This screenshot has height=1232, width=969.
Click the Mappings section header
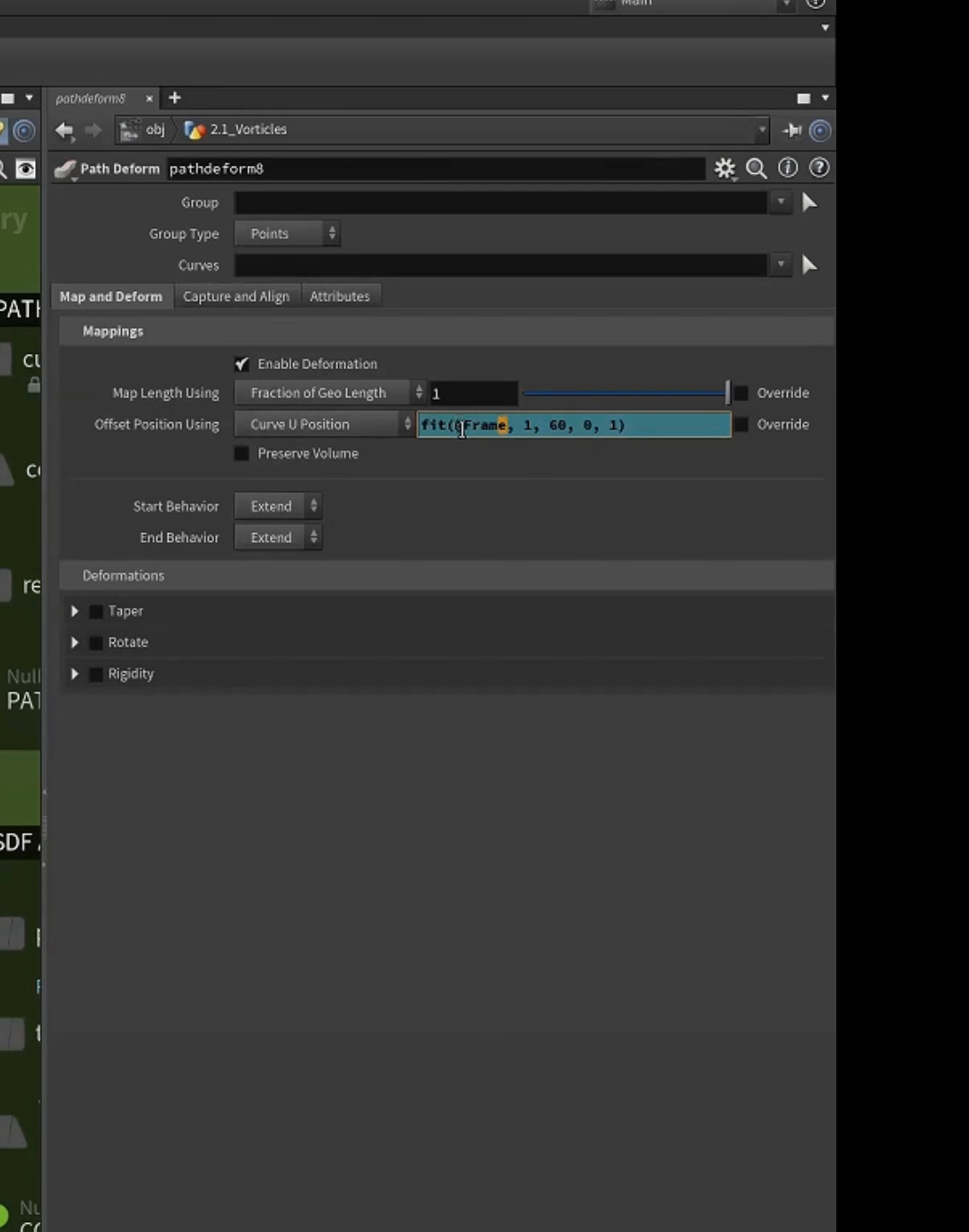pos(446,332)
